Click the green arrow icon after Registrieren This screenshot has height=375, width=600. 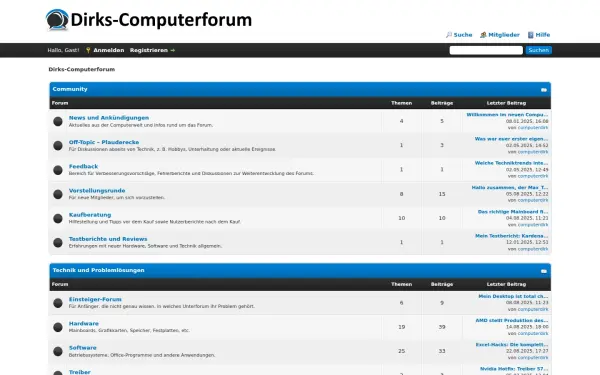click(173, 50)
